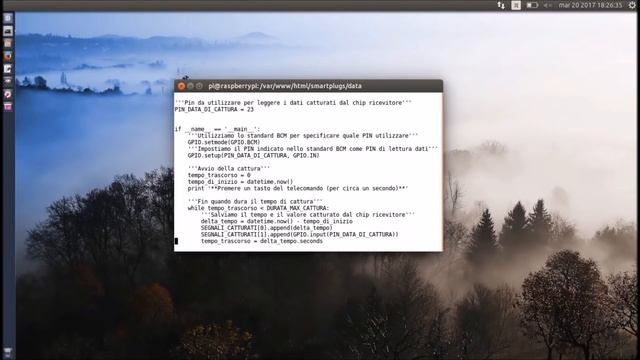
Task: Click 'tempo_trascorso = delta_tempo.seconds' line
Action: tap(262, 241)
